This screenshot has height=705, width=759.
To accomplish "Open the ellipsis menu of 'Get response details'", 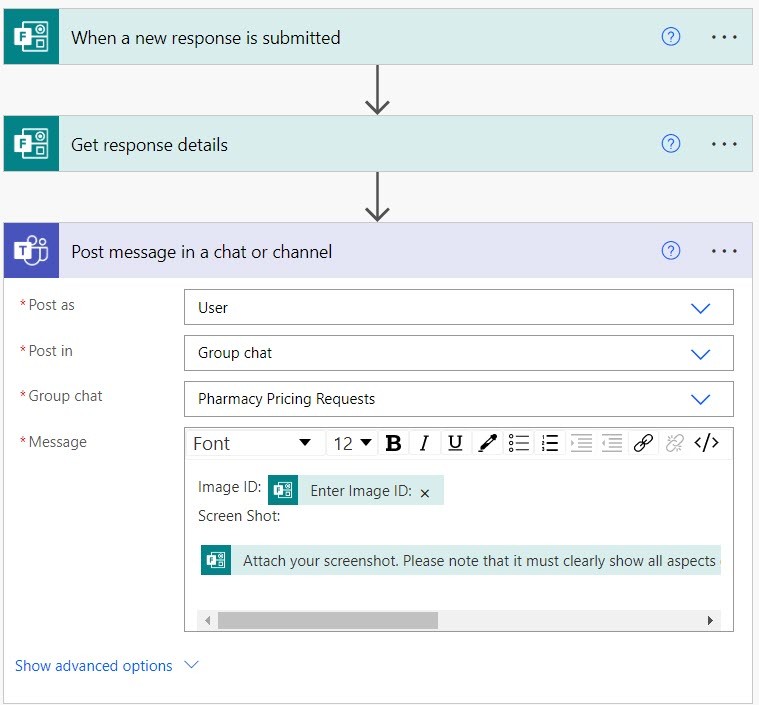I will pos(724,144).
